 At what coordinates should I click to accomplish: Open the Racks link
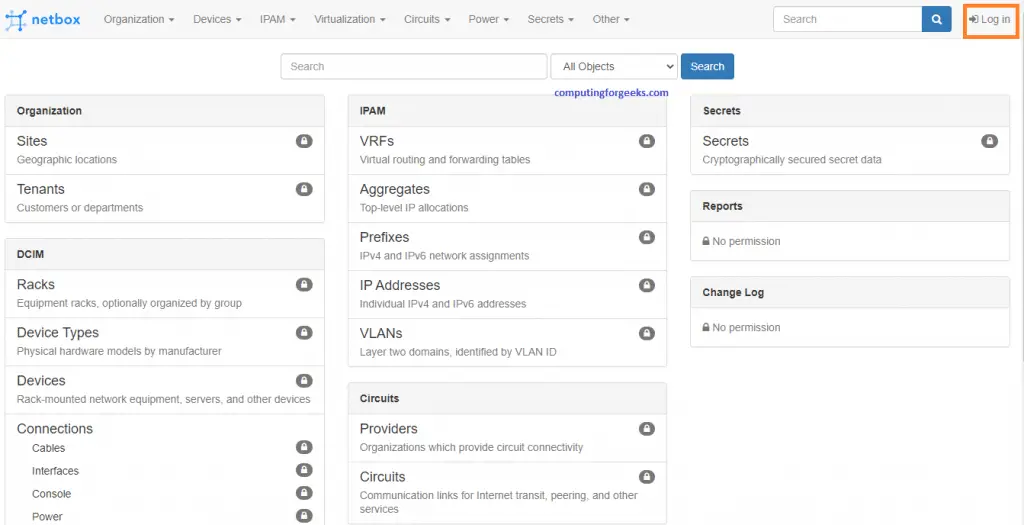pos(36,285)
